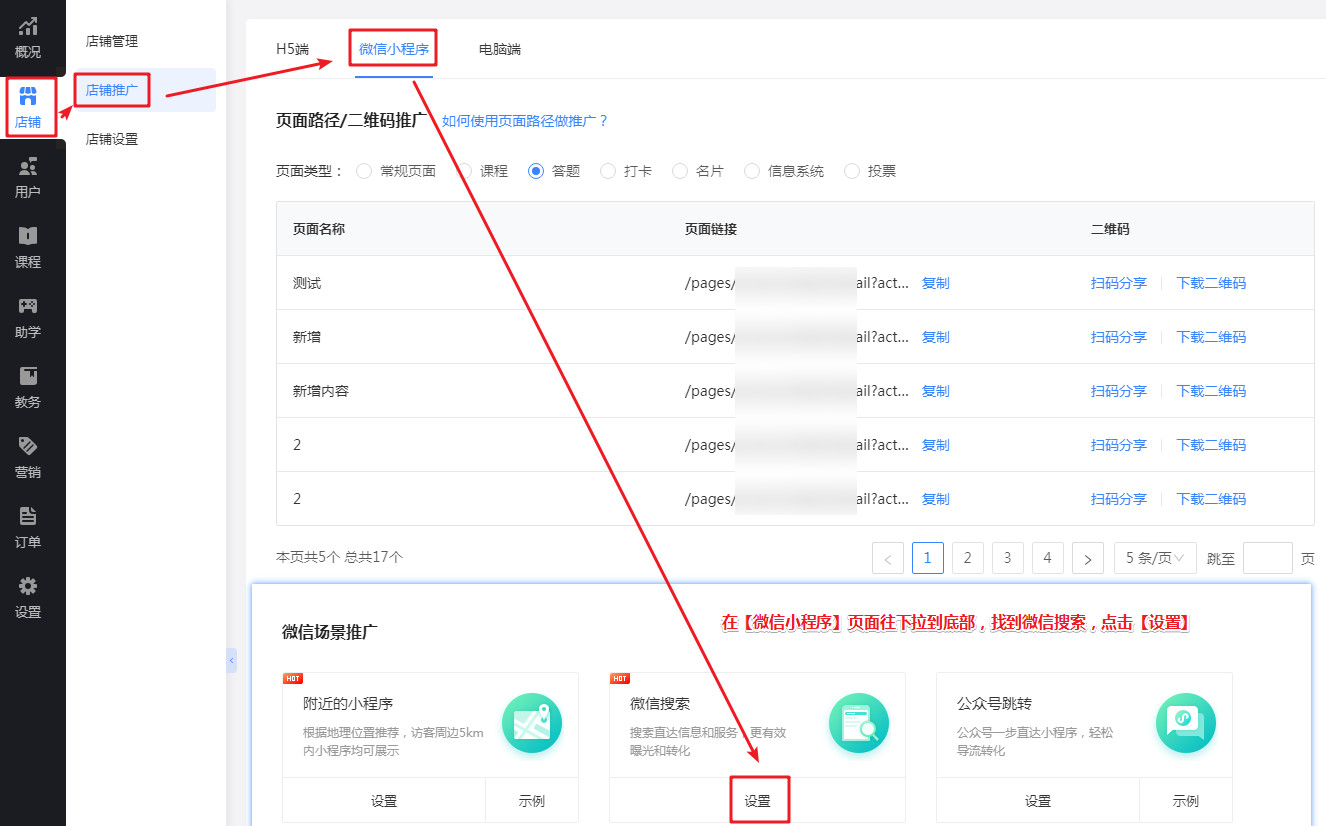Click 设置 under 微信搜索 card

click(758, 801)
